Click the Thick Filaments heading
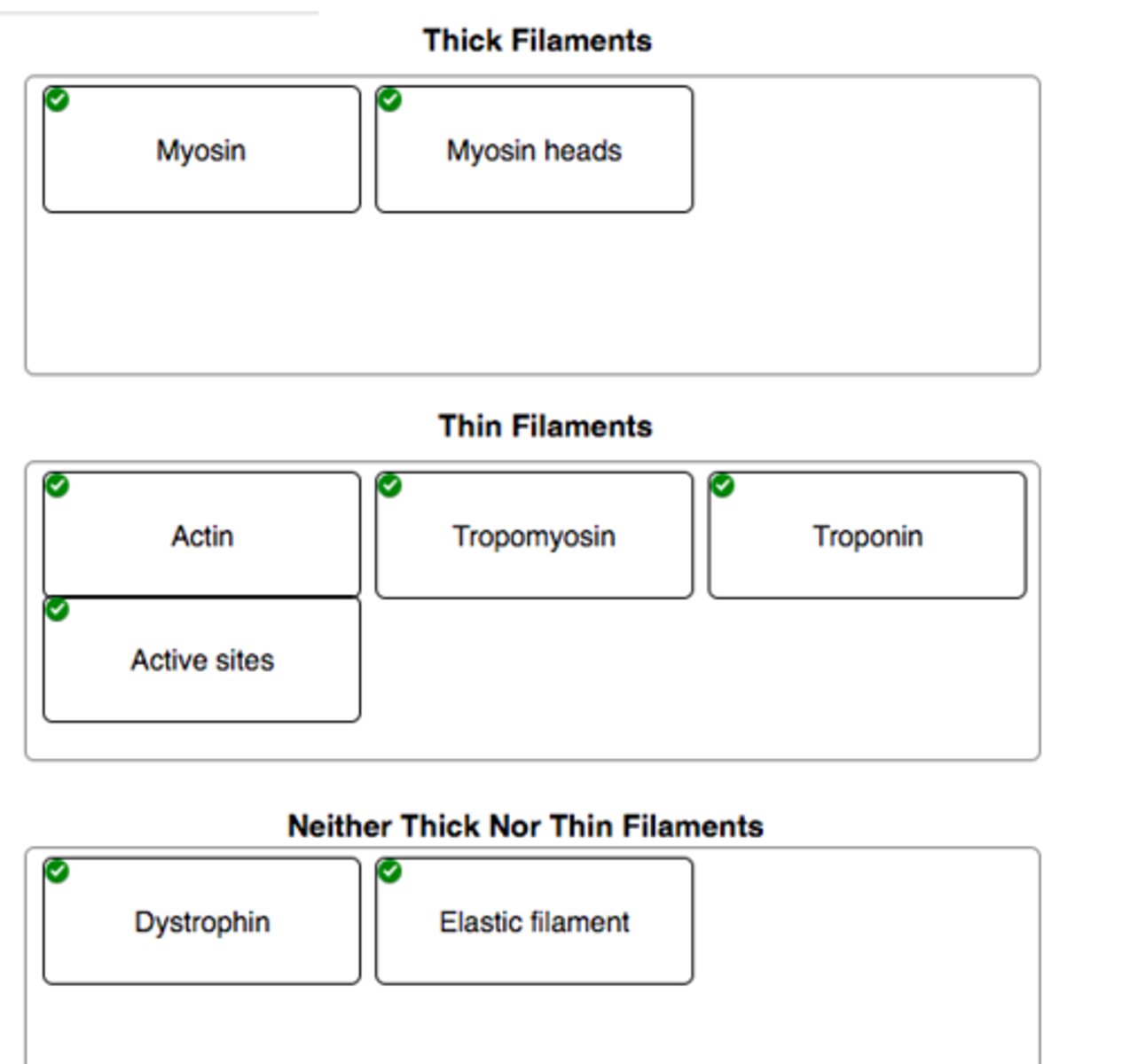 (x=537, y=41)
